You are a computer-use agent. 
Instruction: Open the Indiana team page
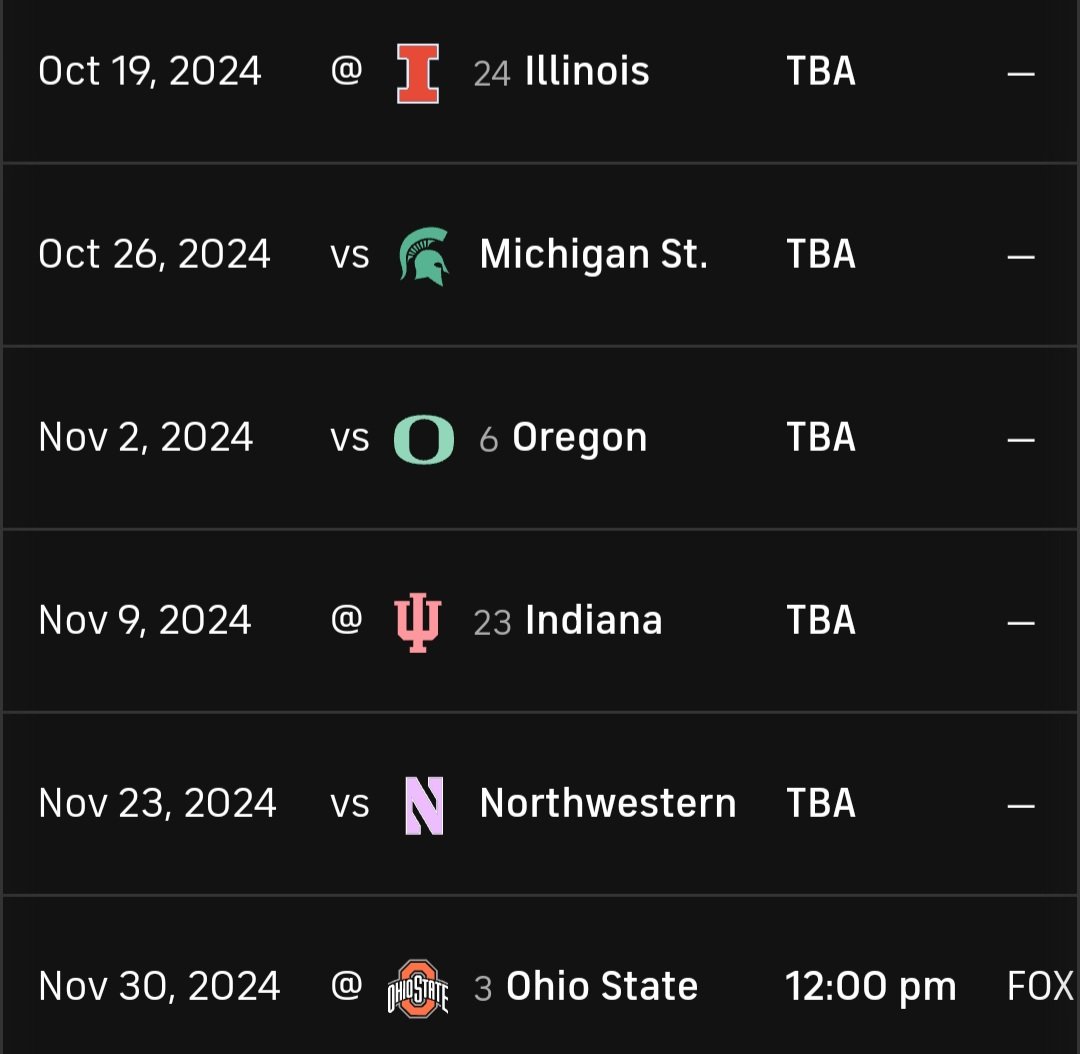[594, 620]
